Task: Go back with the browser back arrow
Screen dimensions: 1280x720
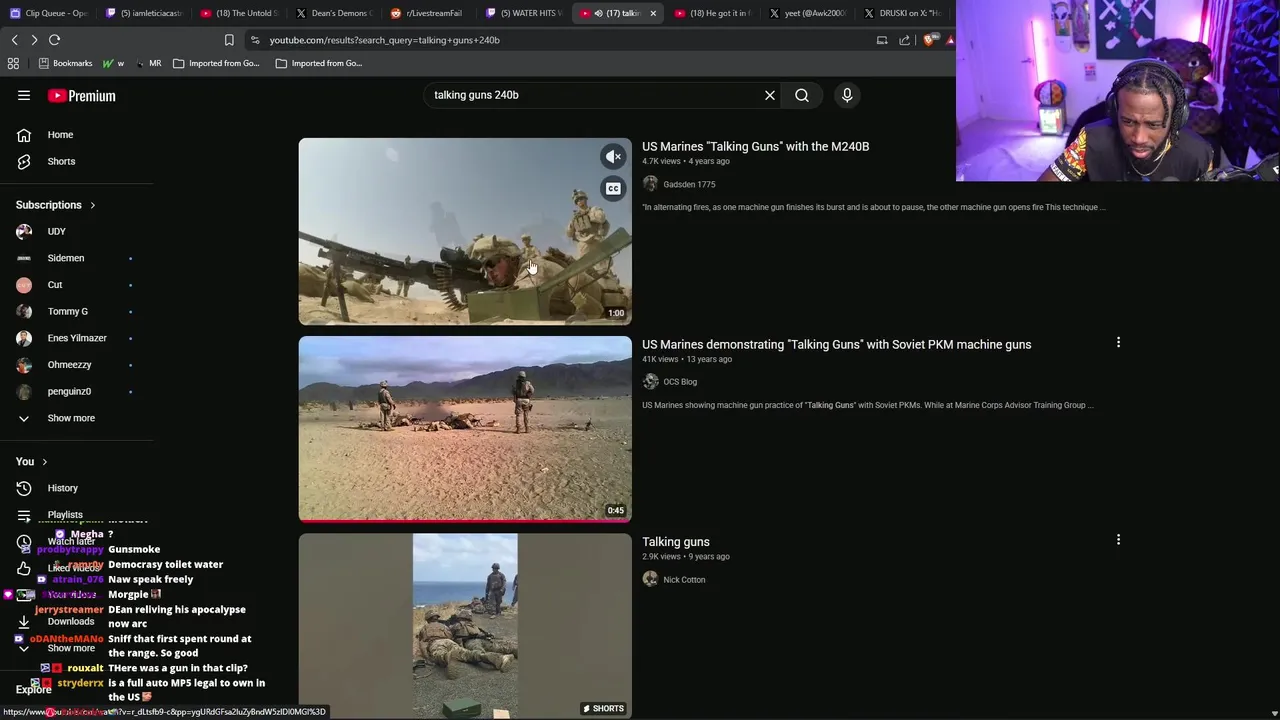Action: [x=14, y=40]
